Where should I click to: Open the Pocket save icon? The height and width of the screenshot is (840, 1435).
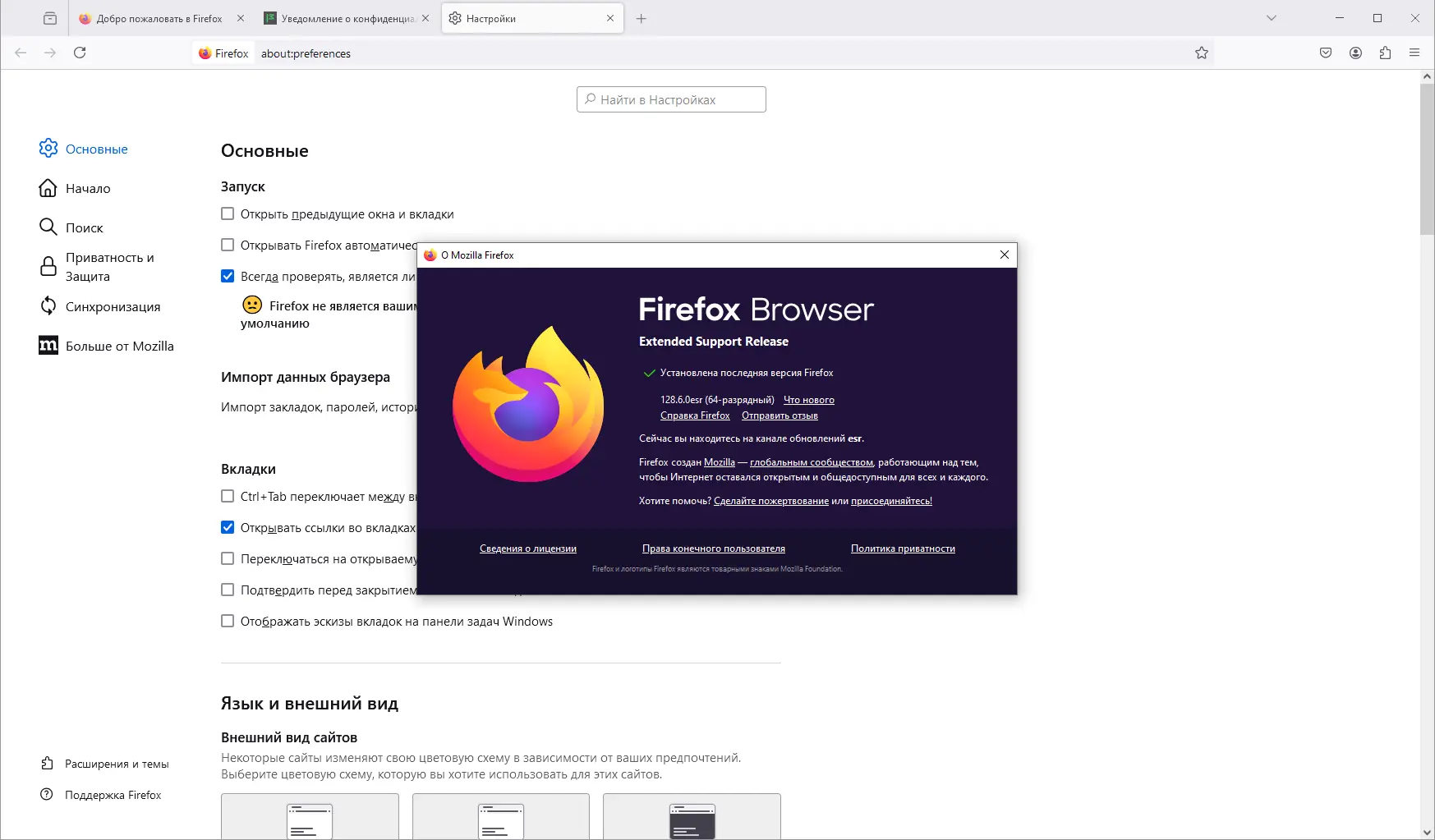coord(1326,53)
